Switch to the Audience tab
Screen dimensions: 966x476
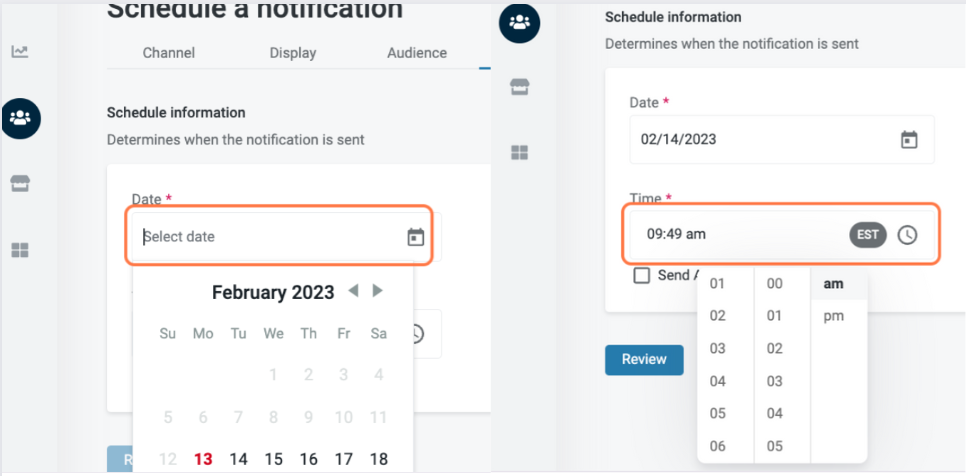coord(417,53)
